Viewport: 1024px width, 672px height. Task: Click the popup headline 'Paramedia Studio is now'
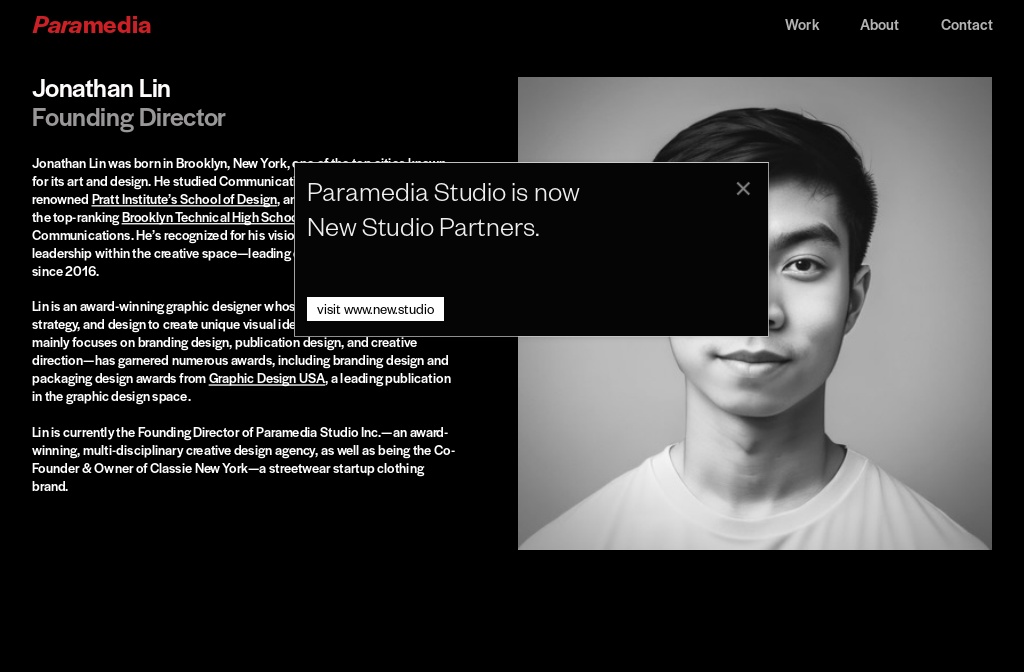click(443, 193)
